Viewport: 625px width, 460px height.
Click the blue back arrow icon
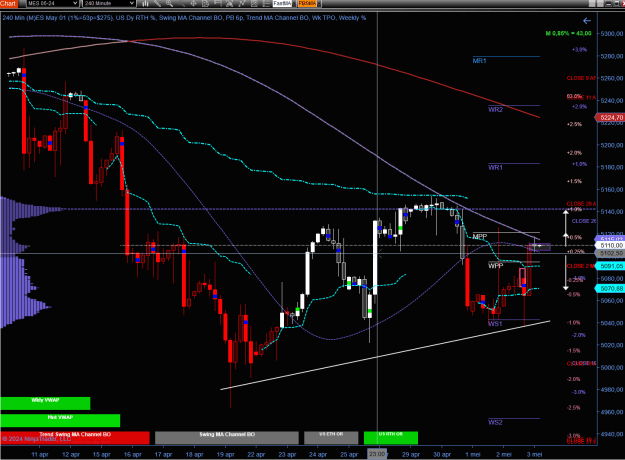[587, 21]
